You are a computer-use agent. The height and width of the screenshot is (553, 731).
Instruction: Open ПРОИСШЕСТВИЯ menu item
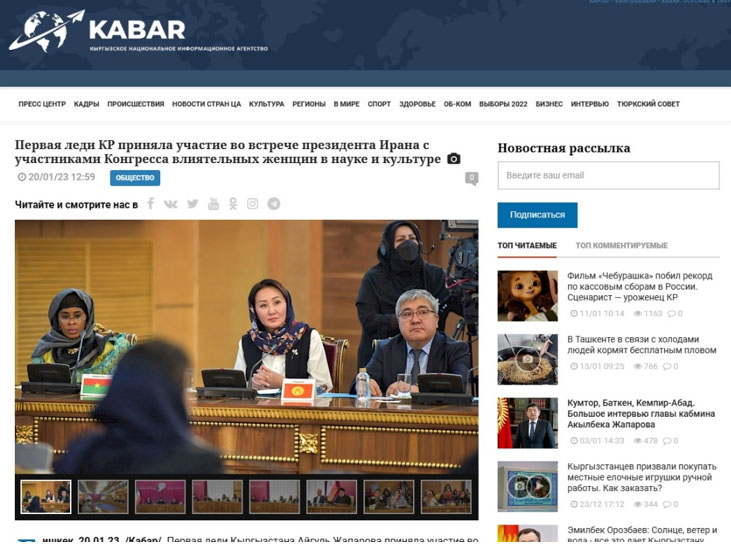click(136, 104)
